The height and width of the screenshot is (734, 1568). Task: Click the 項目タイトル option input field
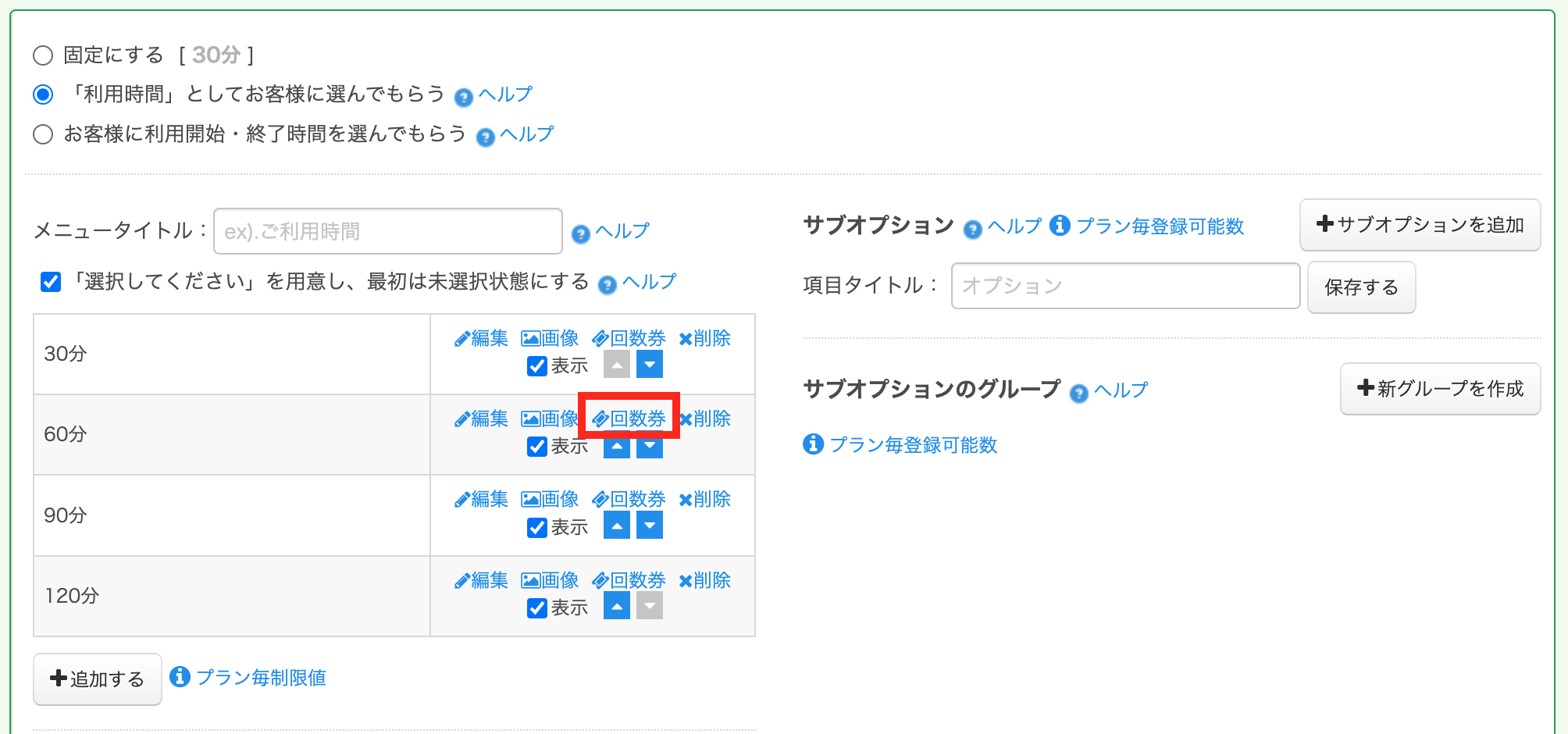[x=1124, y=286]
